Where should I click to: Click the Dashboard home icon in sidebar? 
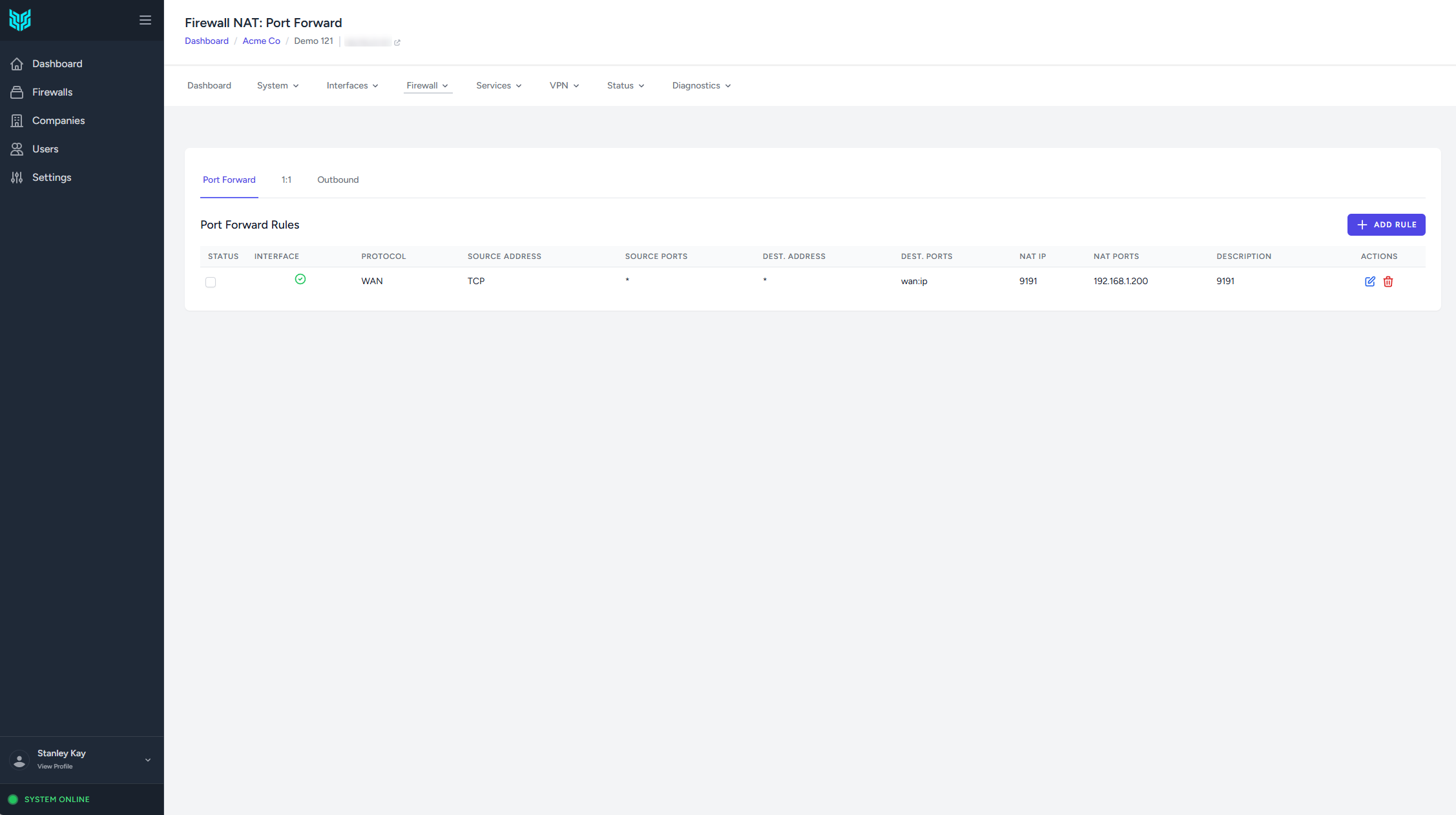[x=17, y=64]
